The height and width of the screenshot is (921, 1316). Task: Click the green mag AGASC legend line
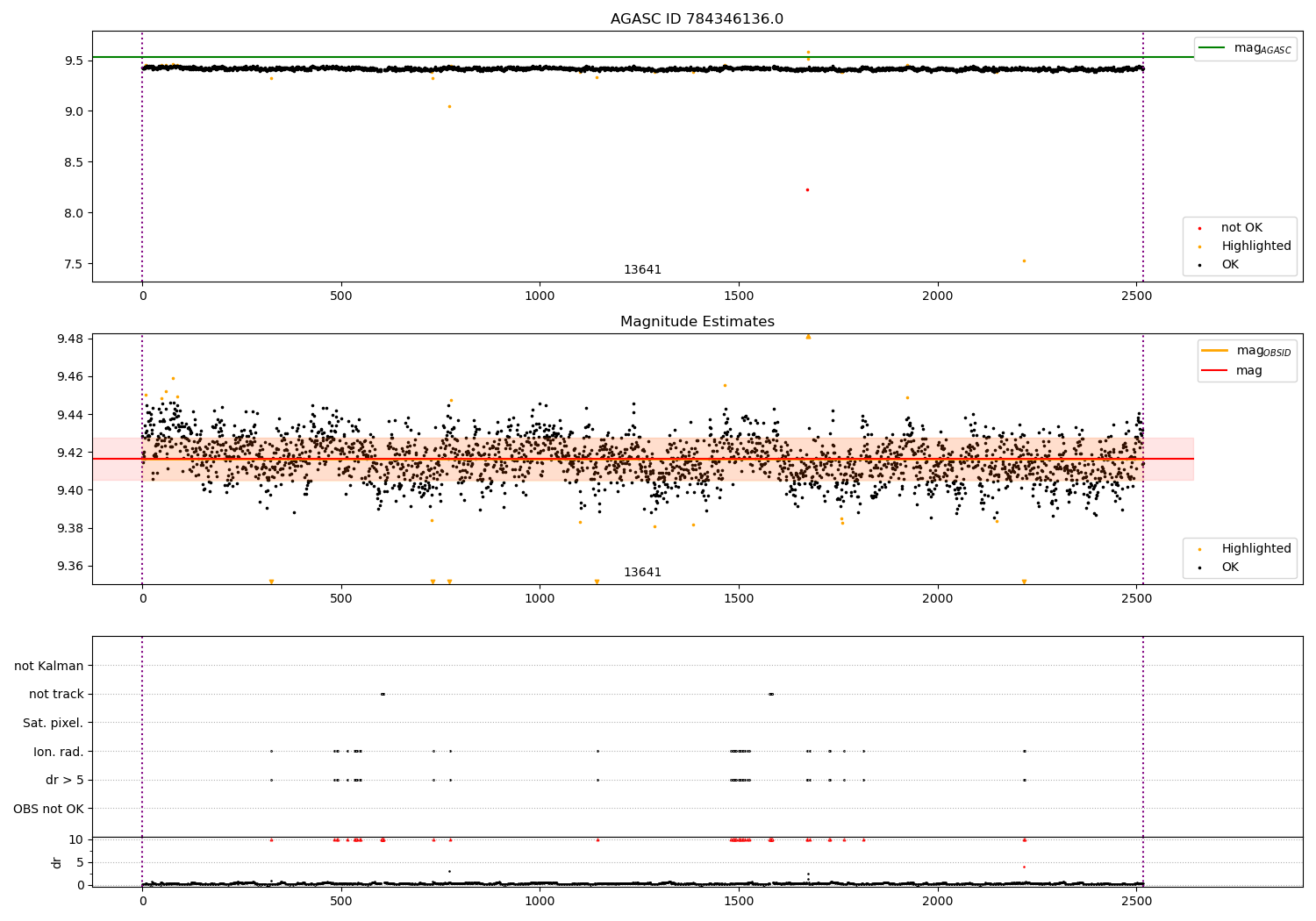(x=1212, y=47)
